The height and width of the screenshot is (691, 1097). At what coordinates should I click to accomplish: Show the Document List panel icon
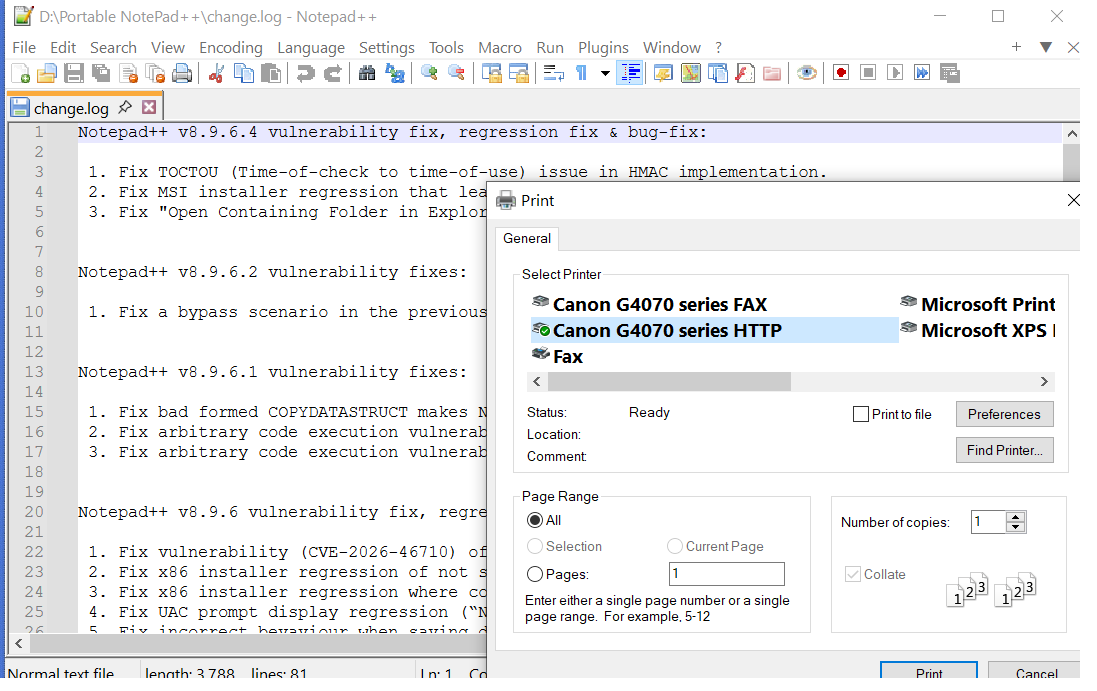(x=718, y=73)
